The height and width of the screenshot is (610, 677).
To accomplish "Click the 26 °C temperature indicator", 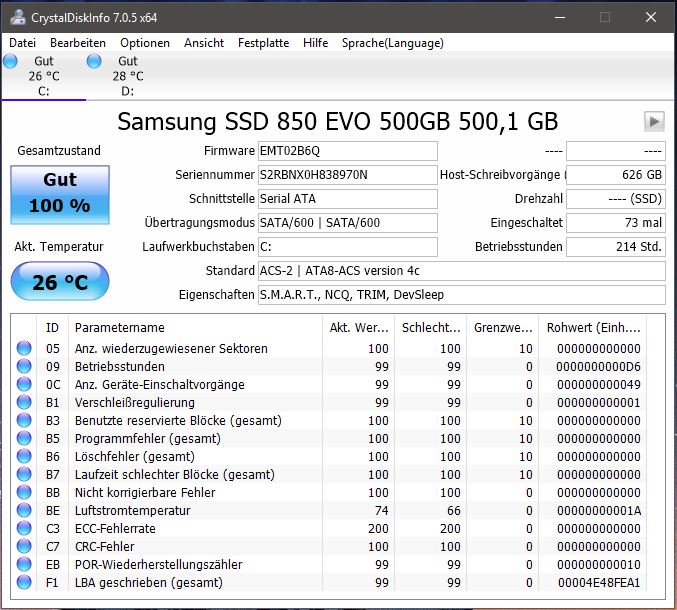I will click(x=60, y=281).
